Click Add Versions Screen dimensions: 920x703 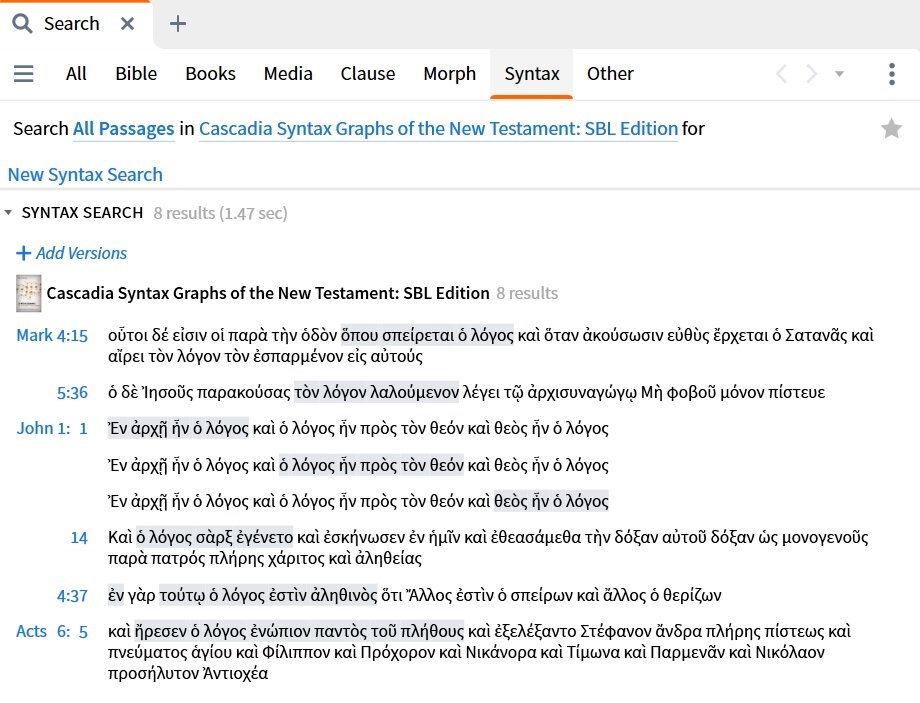click(x=72, y=253)
